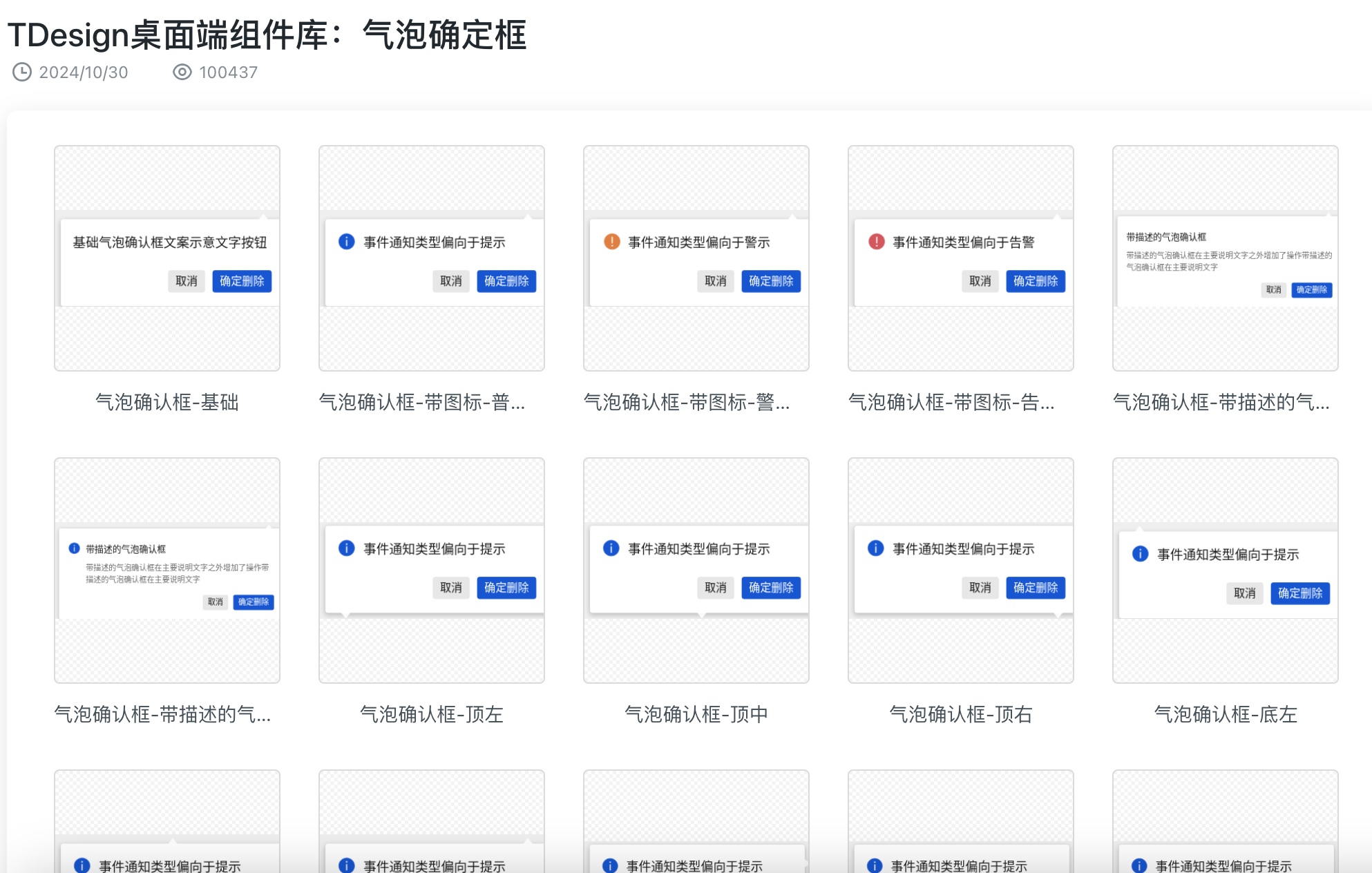Click the view count 100437
The image size is (1372, 873).
(229, 73)
